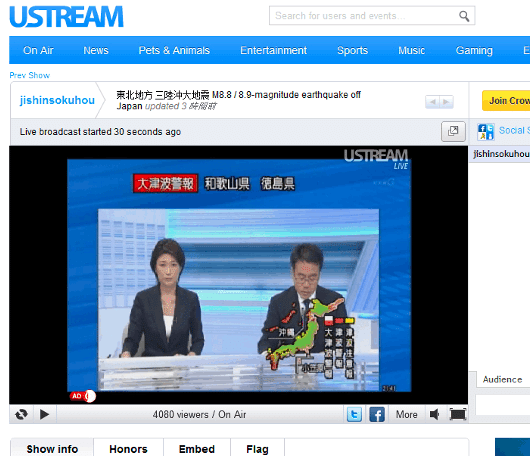
Task: Click the USTREAM LIVE watermark logo in player
Action: (x=376, y=159)
